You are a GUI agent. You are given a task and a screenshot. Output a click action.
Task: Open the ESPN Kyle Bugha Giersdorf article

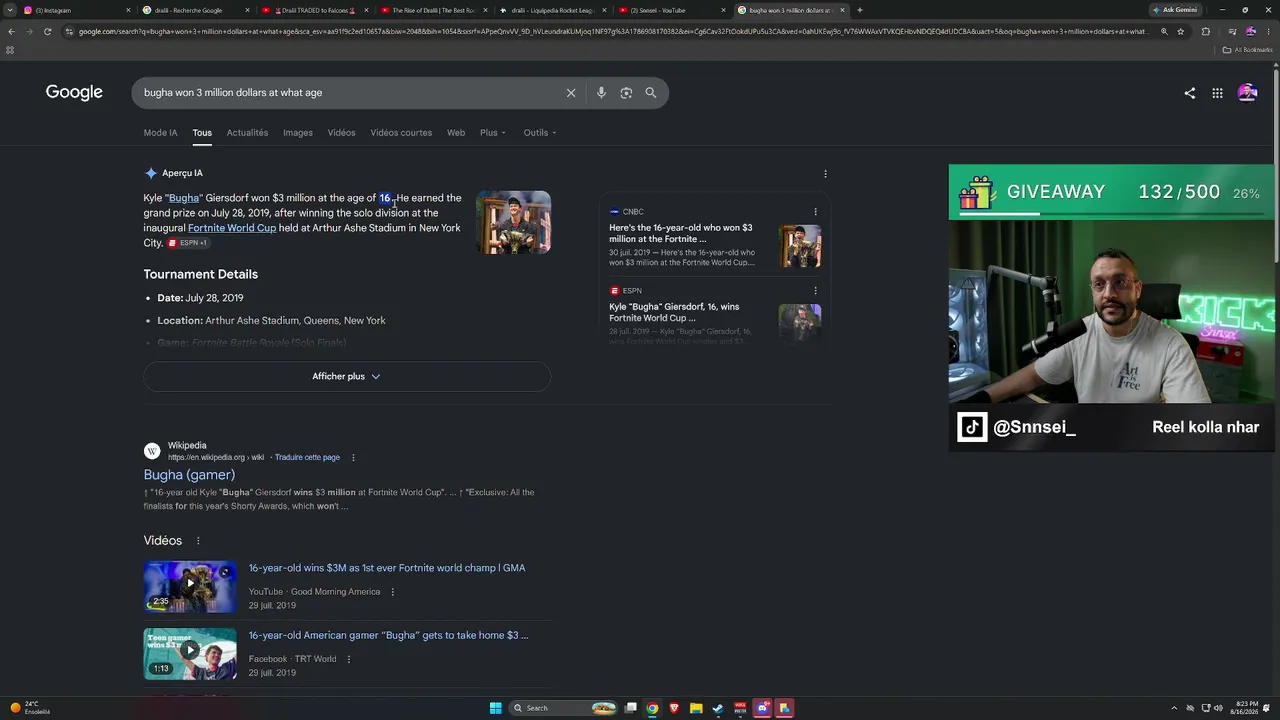coord(674,312)
